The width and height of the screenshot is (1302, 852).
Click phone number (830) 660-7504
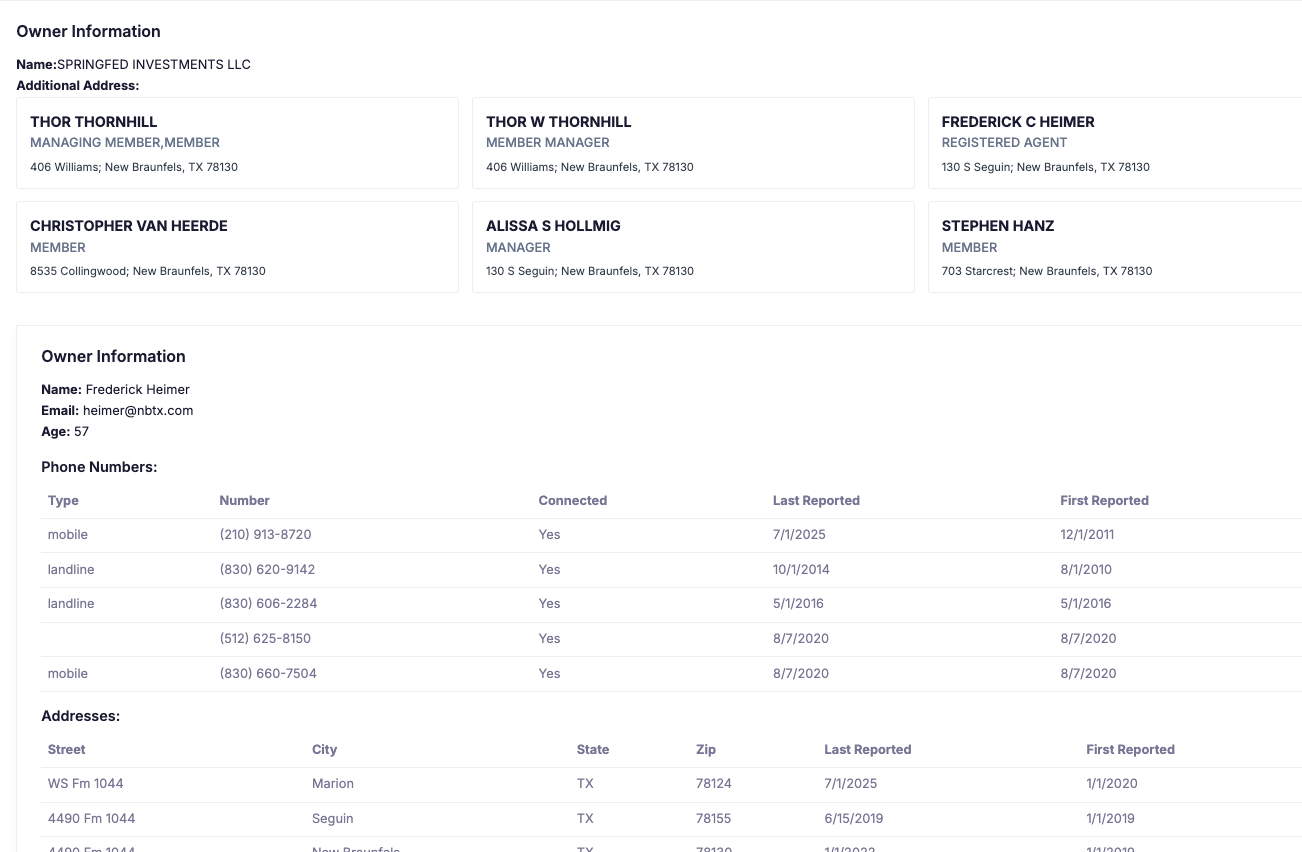tap(268, 673)
